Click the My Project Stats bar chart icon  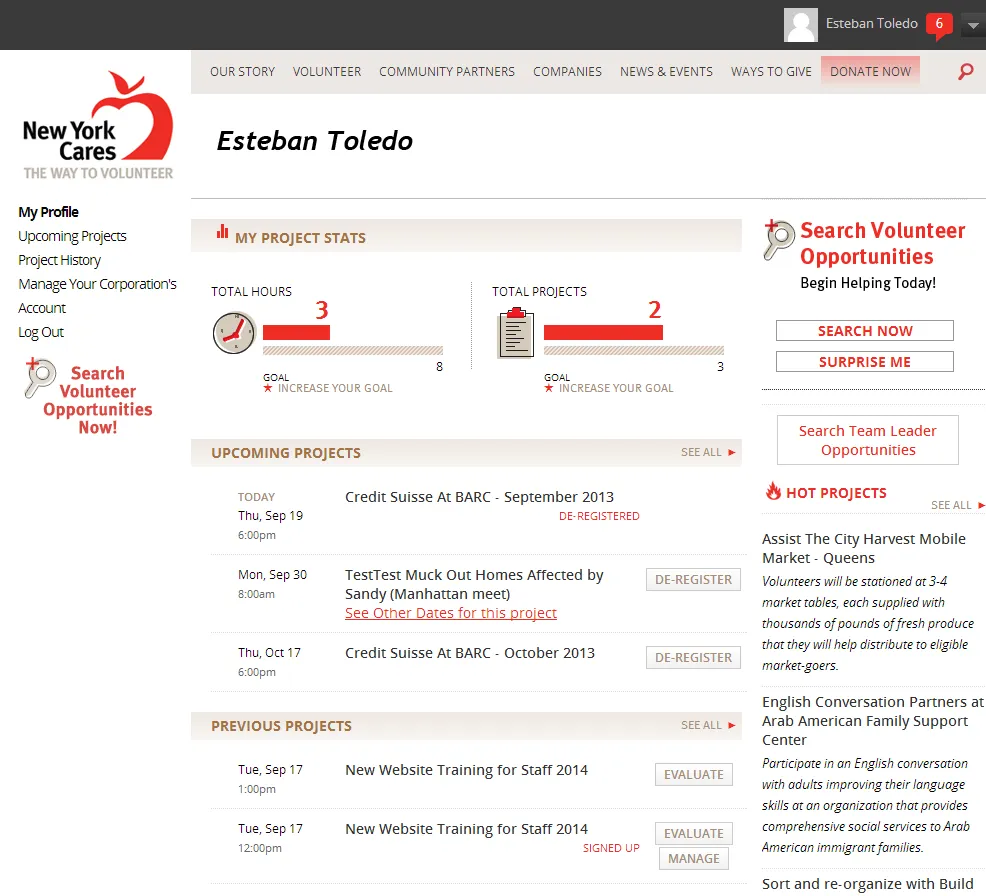(222, 231)
